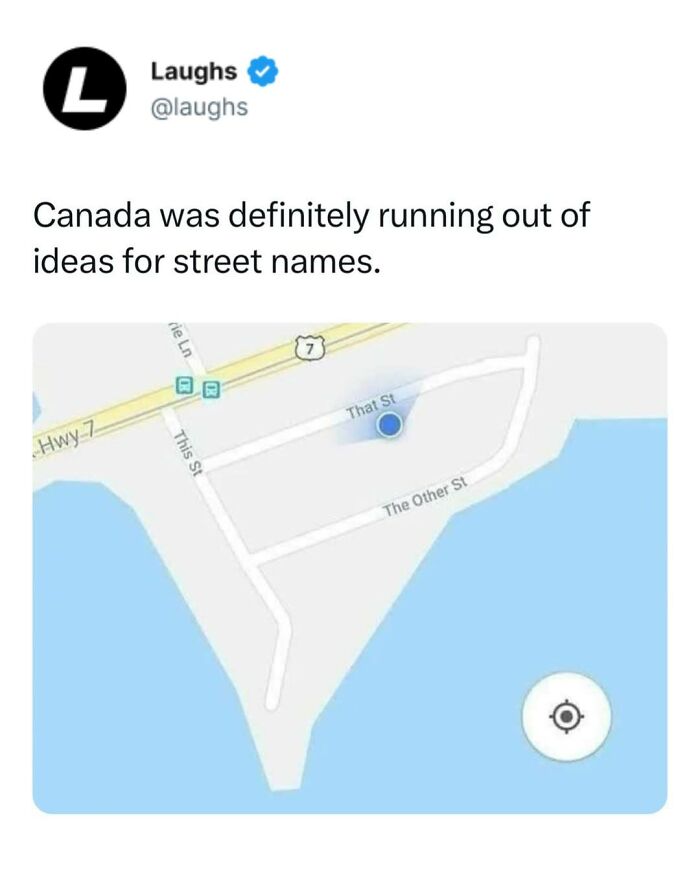
Task: Click the white recenter control circle
Action: click(x=567, y=717)
